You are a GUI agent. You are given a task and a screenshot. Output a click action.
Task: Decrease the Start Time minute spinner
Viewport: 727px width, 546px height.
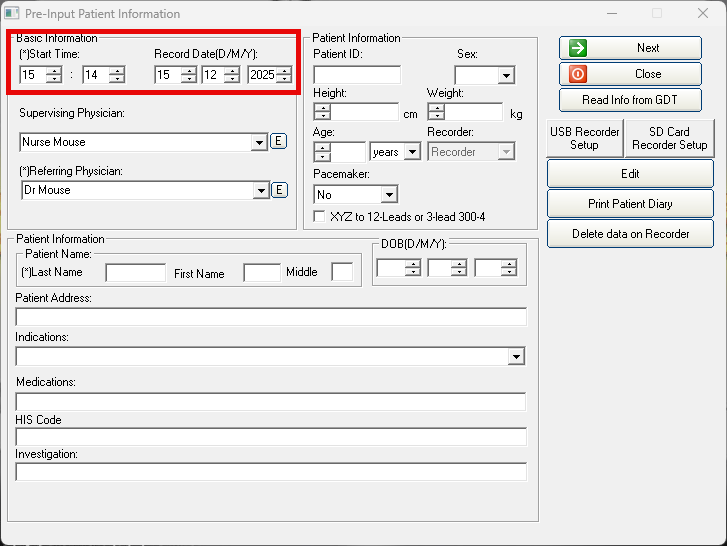coord(117,79)
